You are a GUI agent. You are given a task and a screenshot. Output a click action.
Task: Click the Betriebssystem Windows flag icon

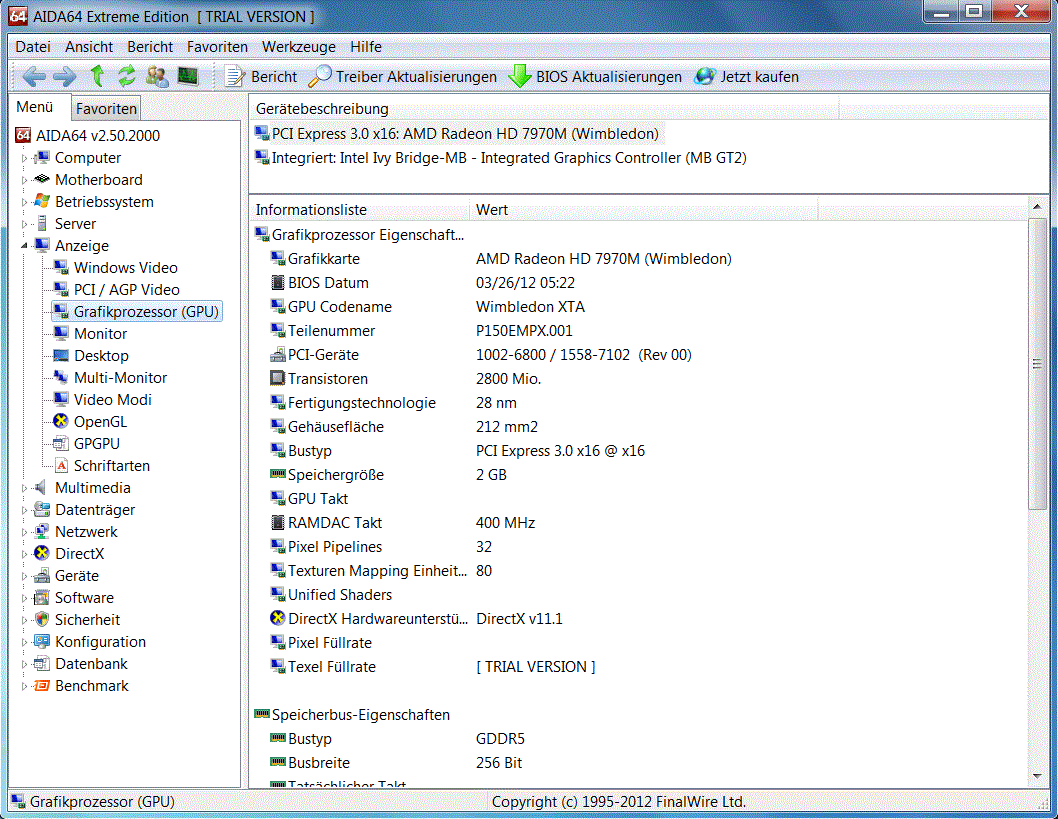[x=42, y=202]
